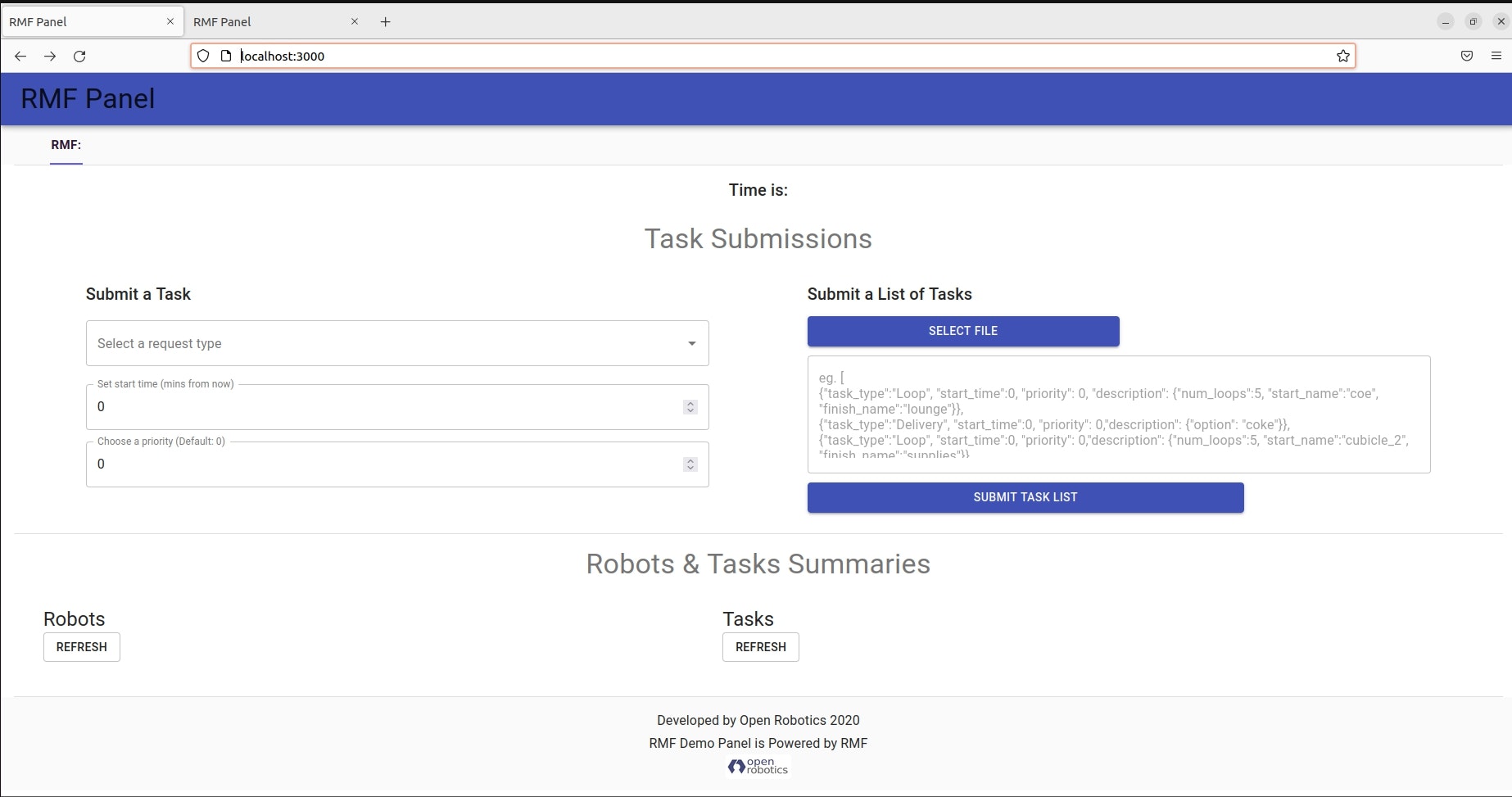1512x797 pixels.
Task: Go back with the browser back arrow
Action: click(x=20, y=56)
